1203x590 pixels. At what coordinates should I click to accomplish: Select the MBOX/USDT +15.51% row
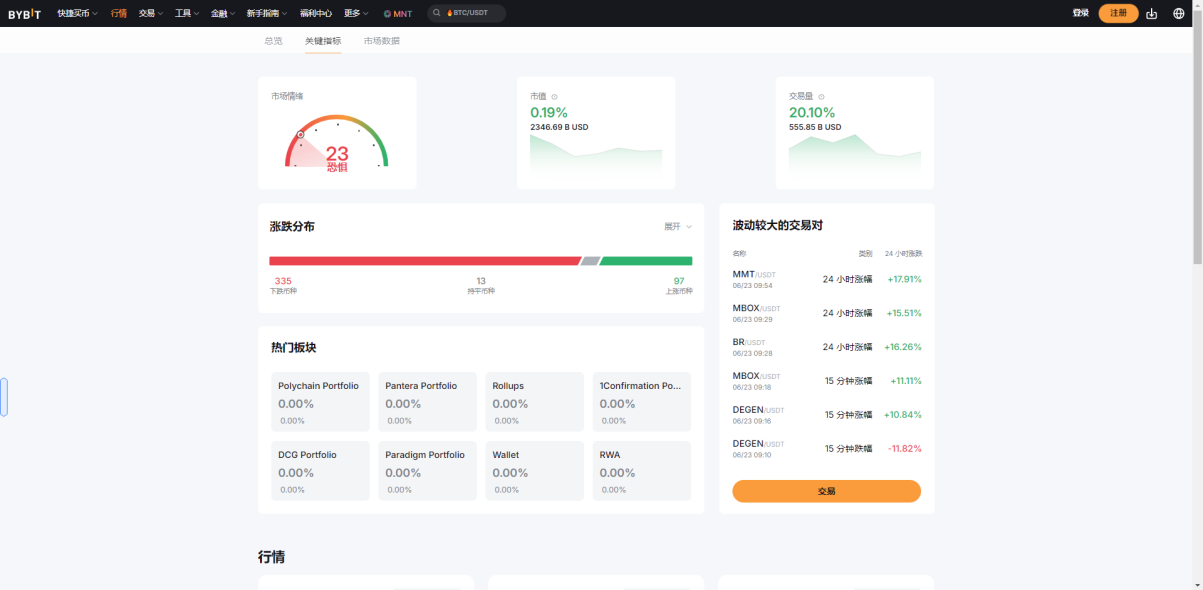coord(827,313)
